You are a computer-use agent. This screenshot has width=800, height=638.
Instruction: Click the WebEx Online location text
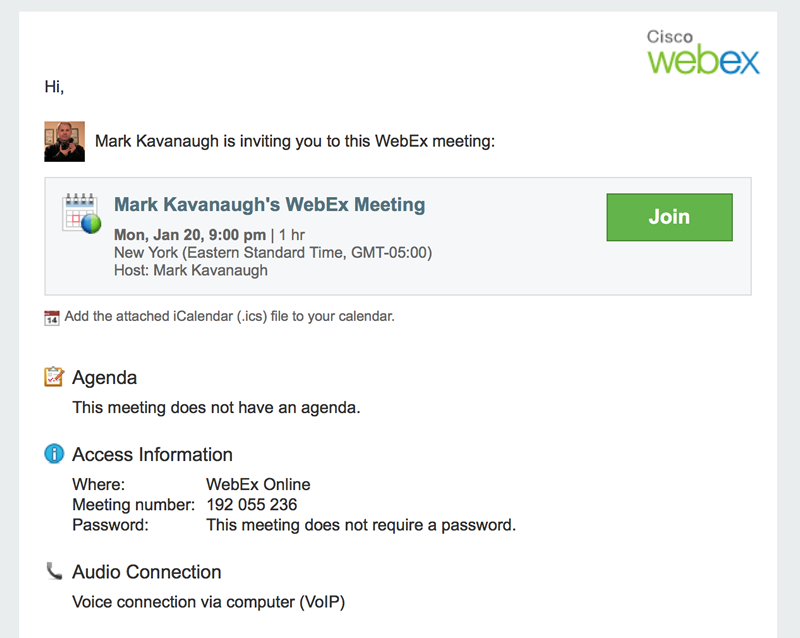[x=258, y=484]
